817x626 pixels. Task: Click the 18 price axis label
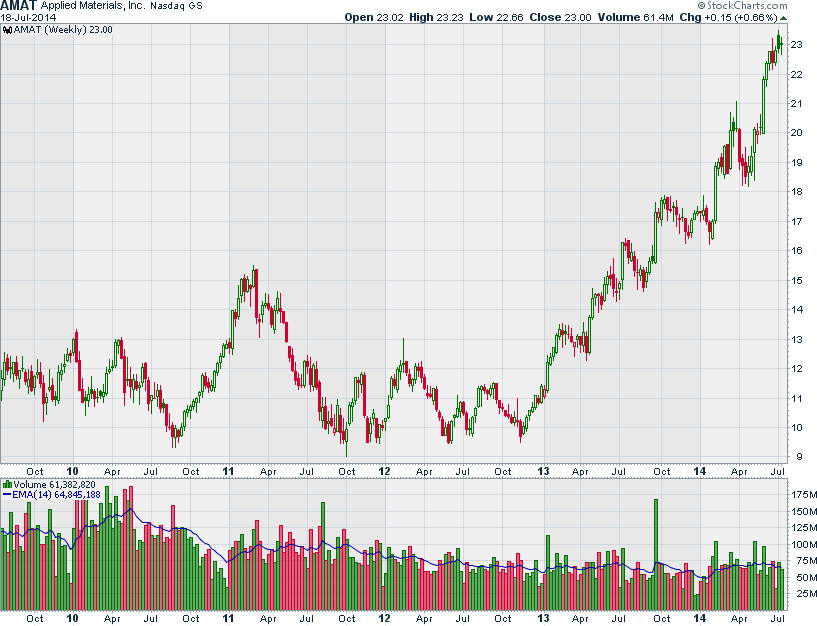[x=796, y=192]
